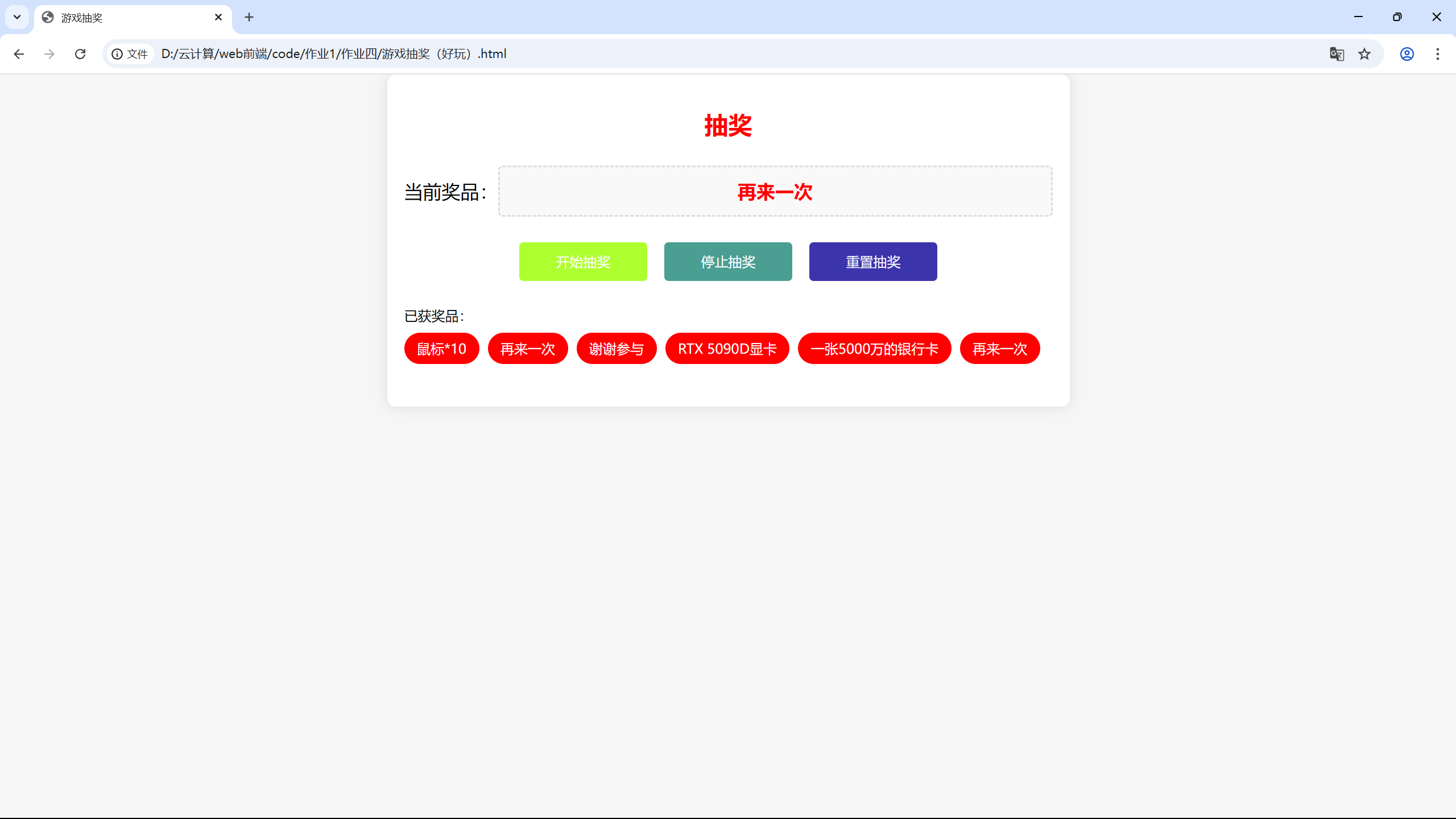This screenshot has width=1456, height=819.
Task: Click the 当前奖品 label
Action: click(x=445, y=192)
